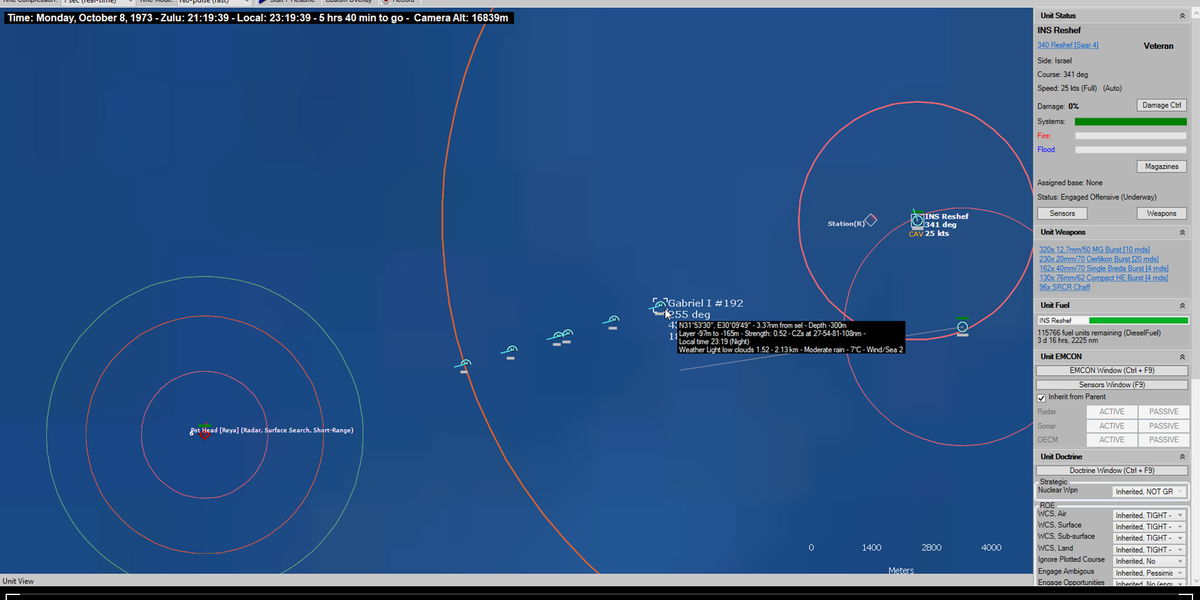The image size is (1200, 600).
Task: Toggle the Inherit from Parent checkbox
Action: 1042,397
